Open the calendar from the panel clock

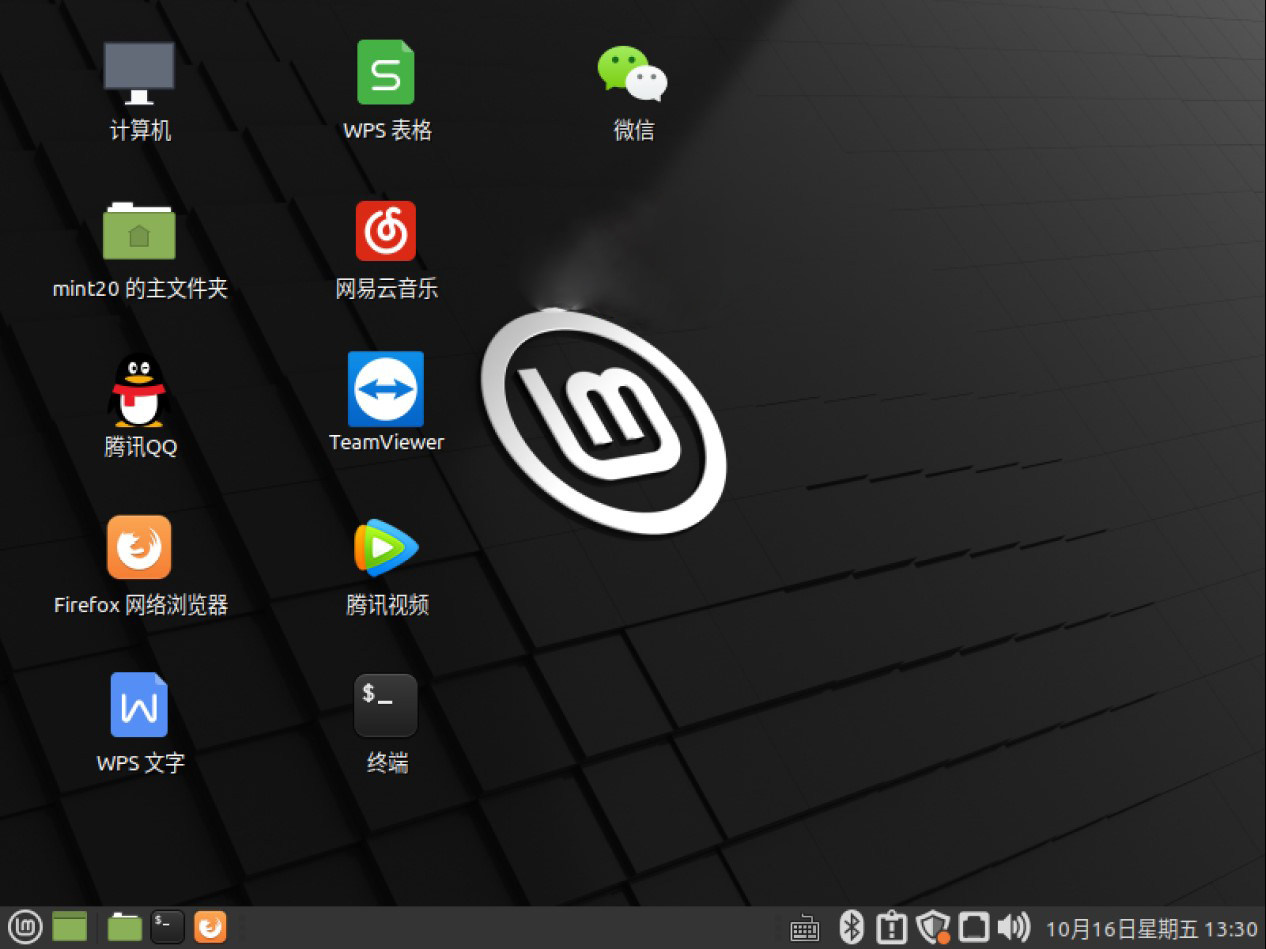pyautogui.click(x=1151, y=929)
